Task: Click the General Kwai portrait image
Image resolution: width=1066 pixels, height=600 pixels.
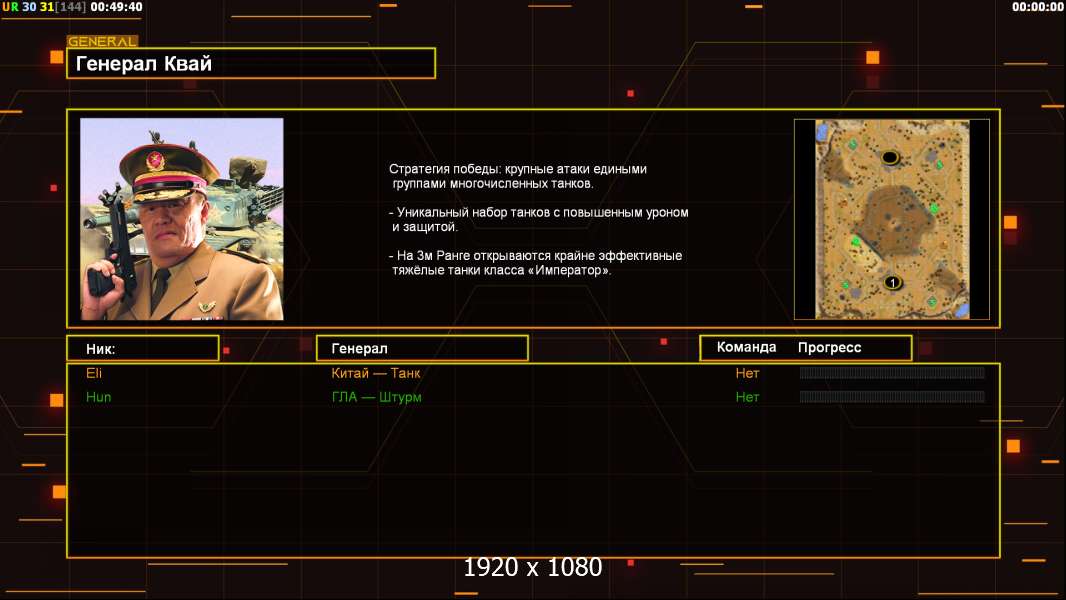Action: tap(182, 219)
